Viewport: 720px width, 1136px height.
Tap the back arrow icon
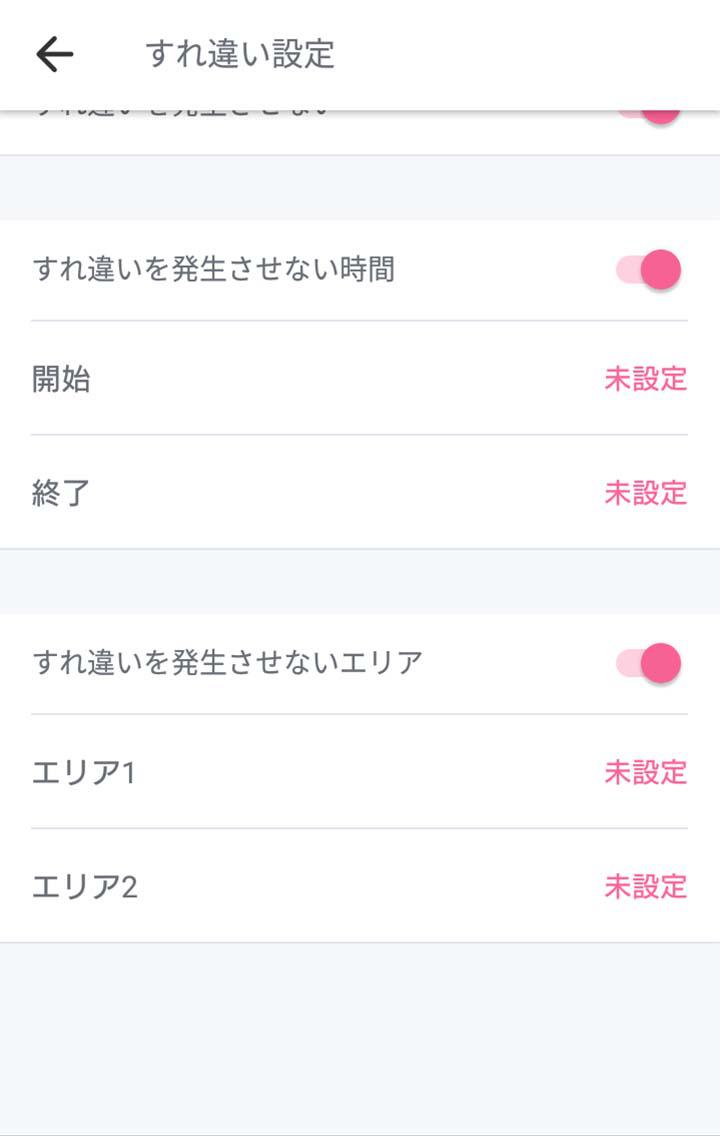click(55, 54)
